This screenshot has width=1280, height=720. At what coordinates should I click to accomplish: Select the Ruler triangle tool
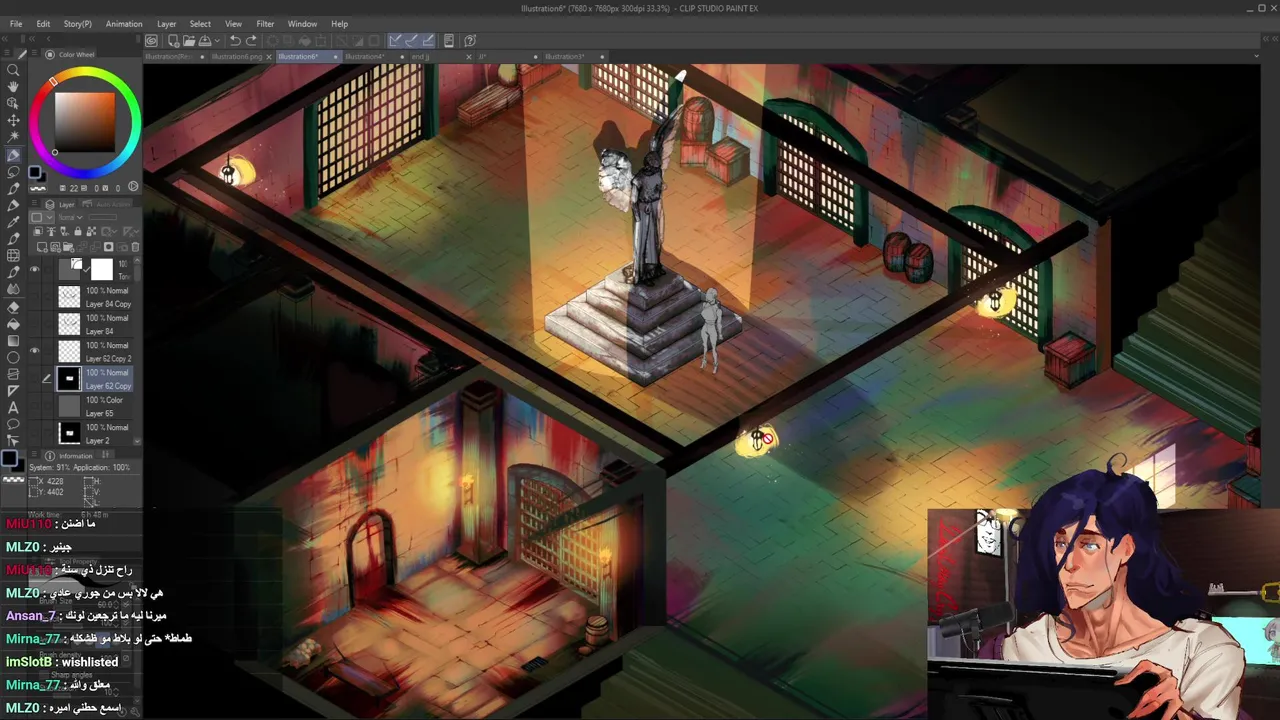point(13,391)
